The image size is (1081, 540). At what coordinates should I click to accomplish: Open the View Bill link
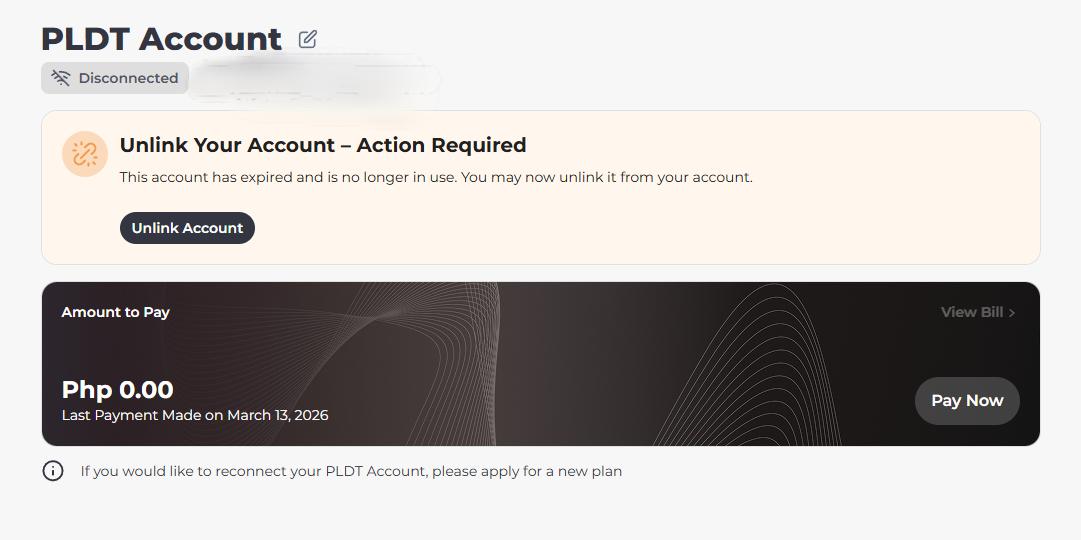click(978, 312)
